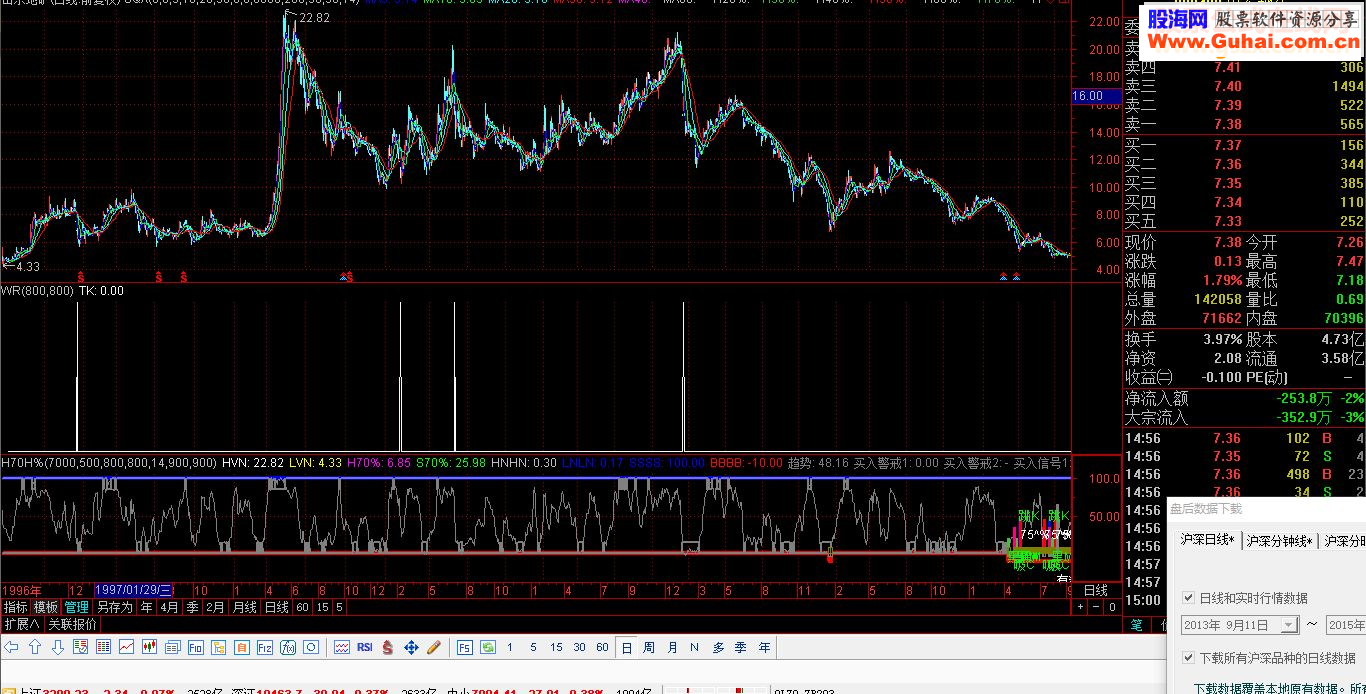
Task: Select the 年 yearly period in toolbar
Action: tap(764, 647)
